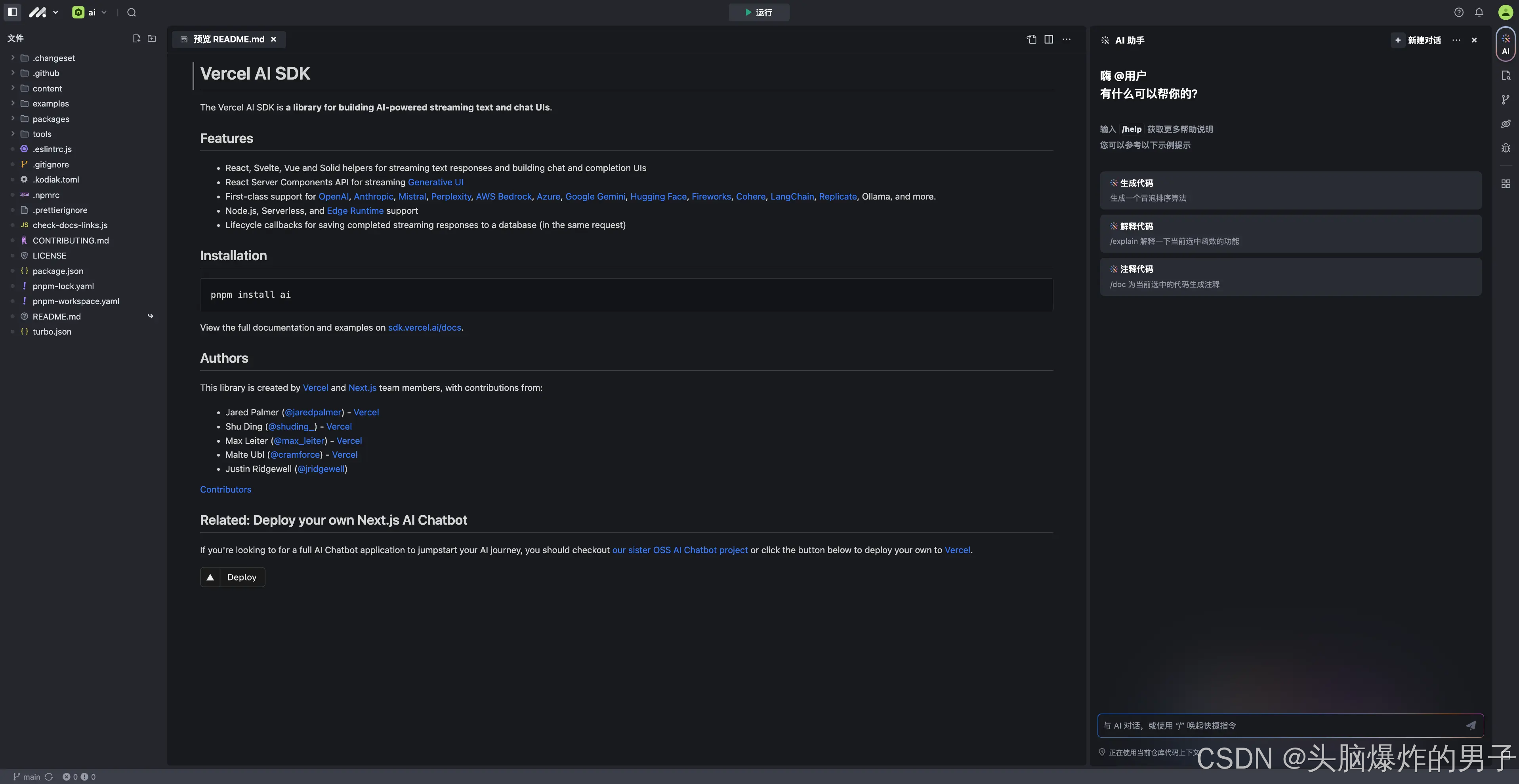The image size is (1519, 784).
Task: Click the new folder icon in file panel
Action: click(x=152, y=38)
